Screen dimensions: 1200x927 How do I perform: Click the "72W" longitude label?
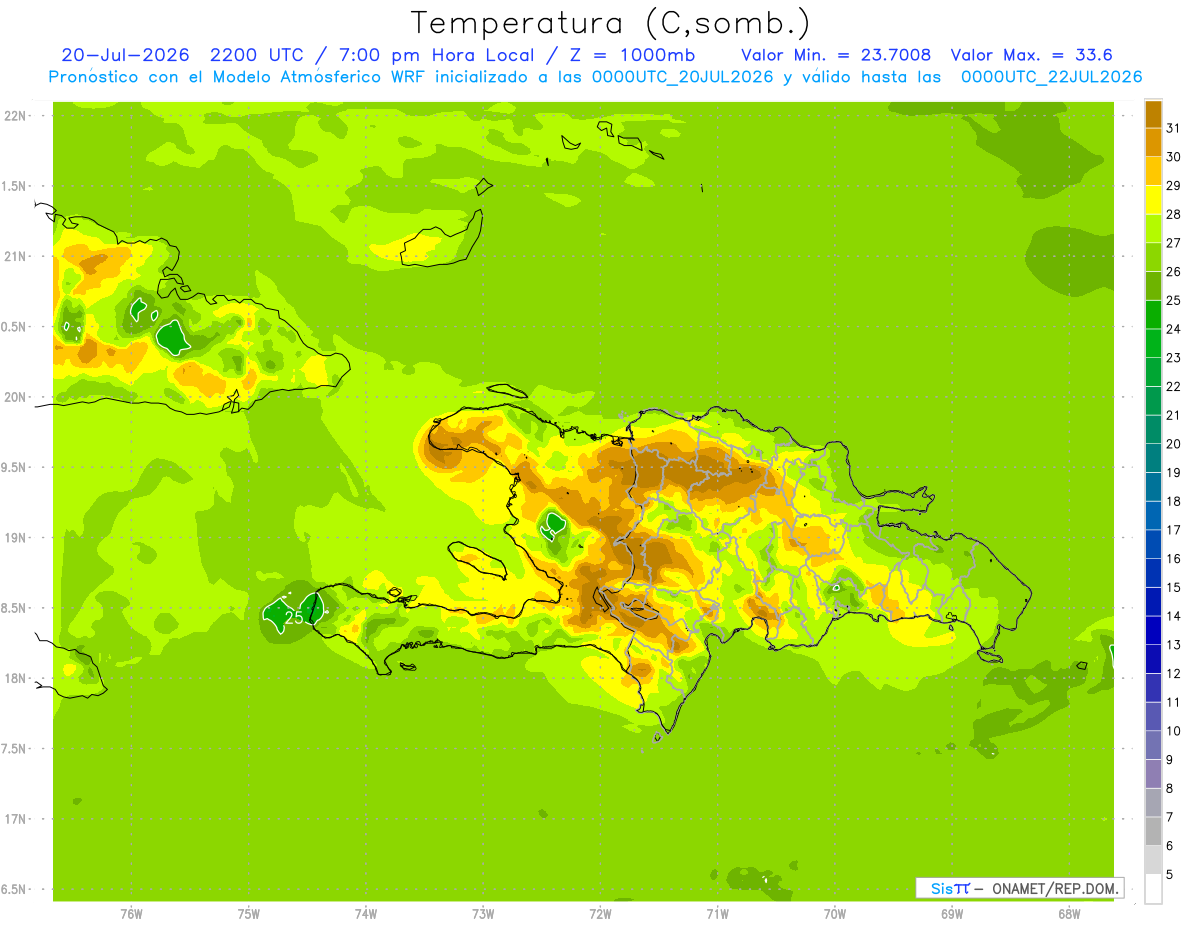600,914
